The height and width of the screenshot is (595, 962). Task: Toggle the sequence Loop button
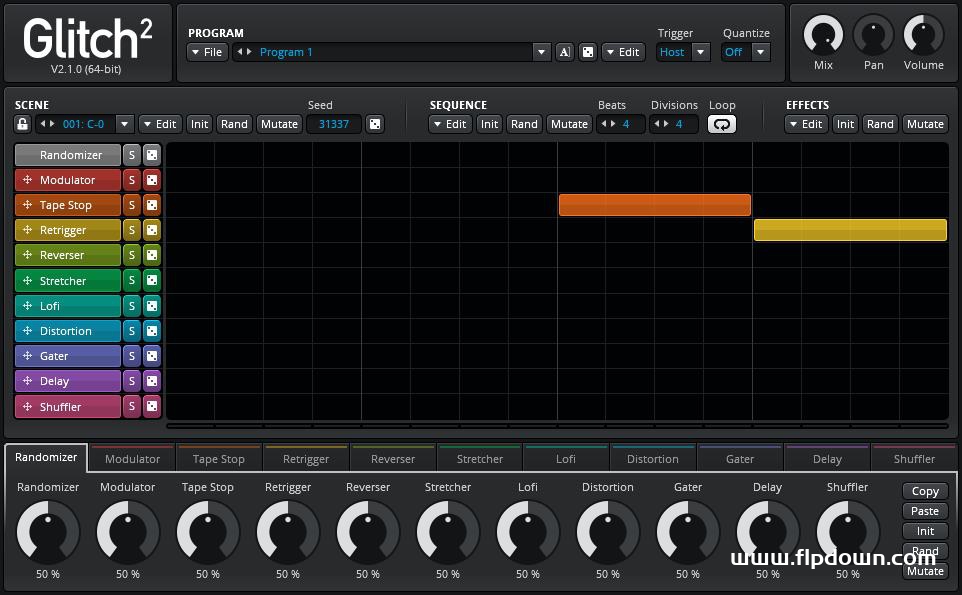[721, 124]
